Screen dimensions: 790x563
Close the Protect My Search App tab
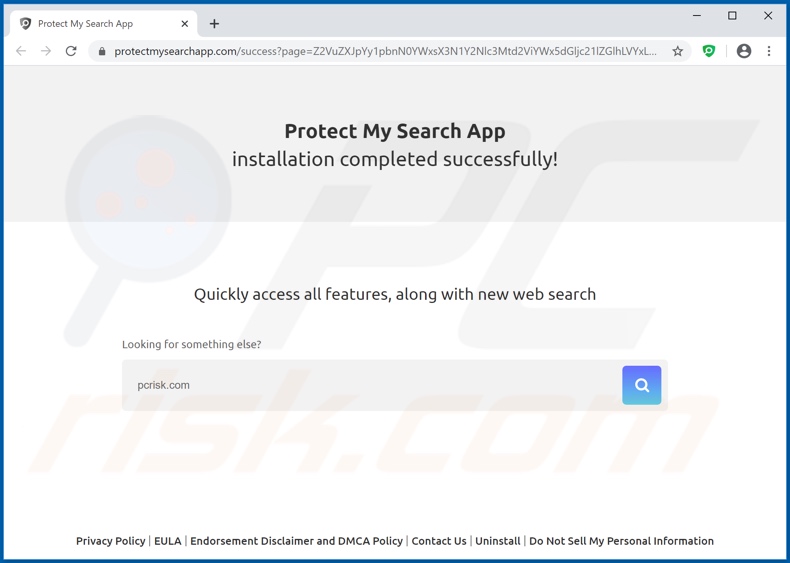pos(185,24)
